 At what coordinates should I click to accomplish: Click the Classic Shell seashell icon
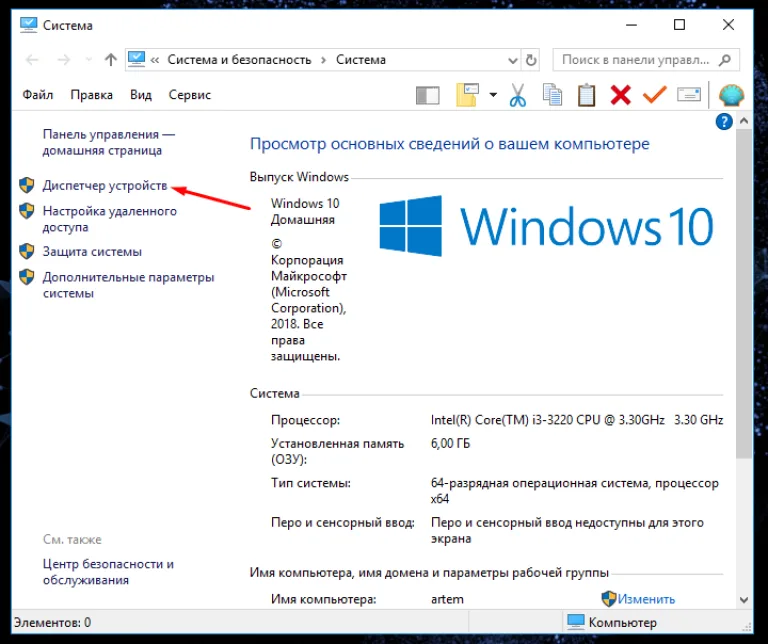(731, 95)
